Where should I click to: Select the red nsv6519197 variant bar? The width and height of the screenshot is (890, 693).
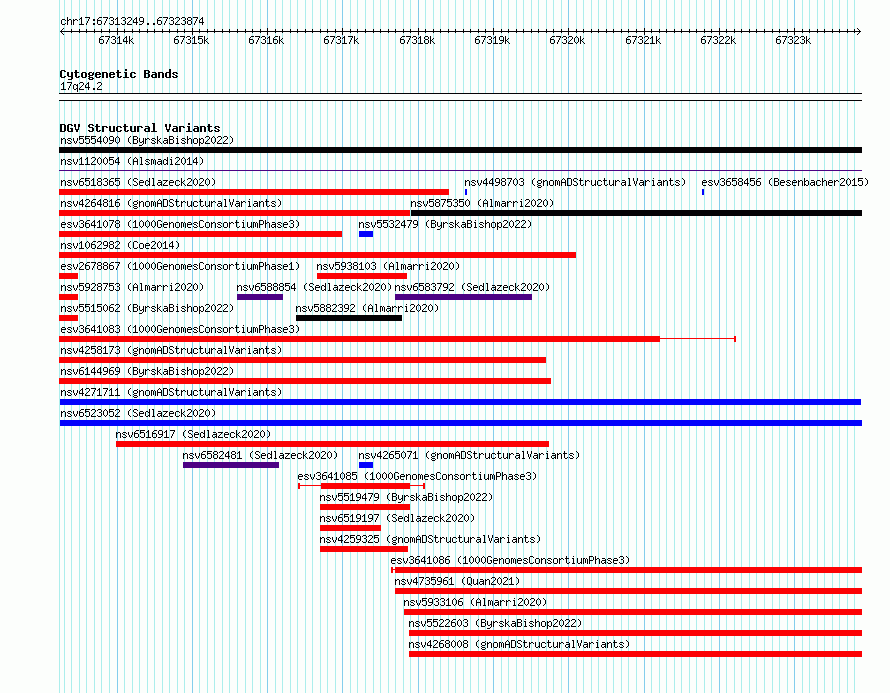350,528
